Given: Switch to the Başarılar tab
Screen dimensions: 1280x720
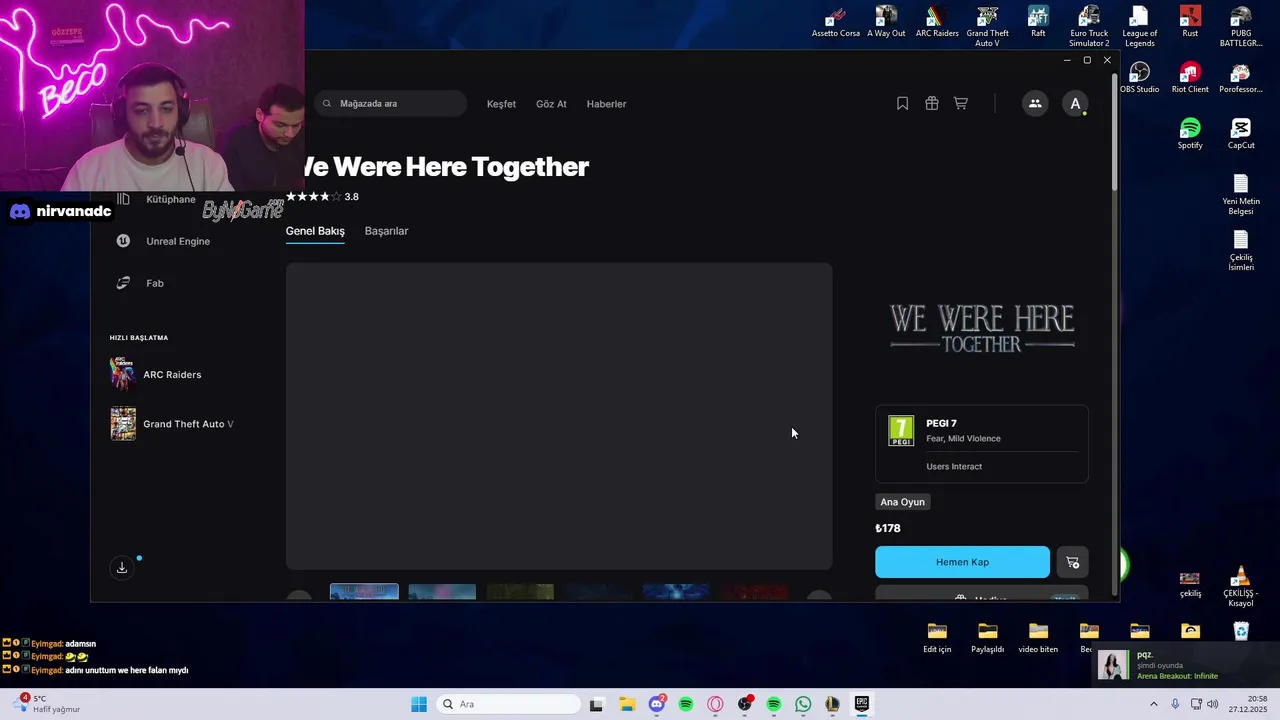Looking at the screenshot, I should coord(386,231).
